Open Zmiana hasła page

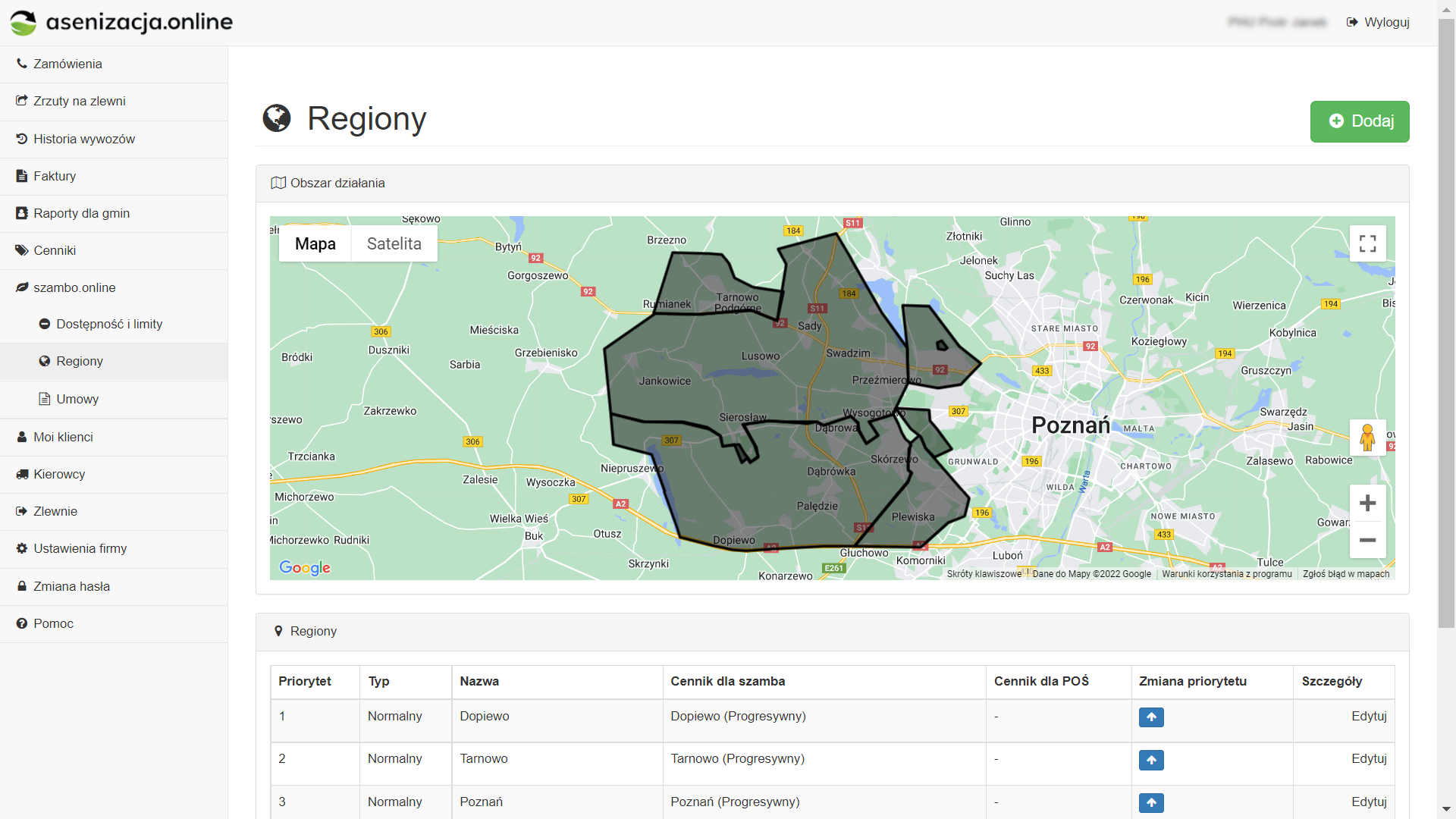(114, 586)
